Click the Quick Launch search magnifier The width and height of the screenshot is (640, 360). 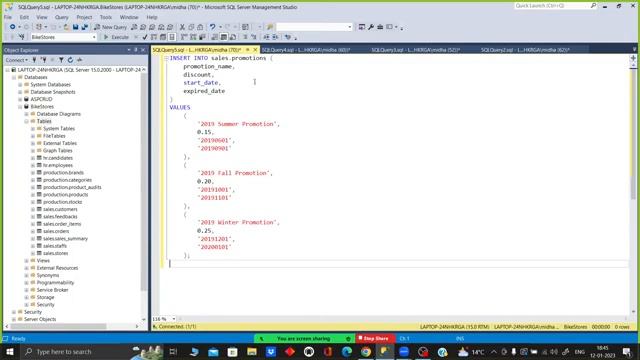tap(593, 6)
